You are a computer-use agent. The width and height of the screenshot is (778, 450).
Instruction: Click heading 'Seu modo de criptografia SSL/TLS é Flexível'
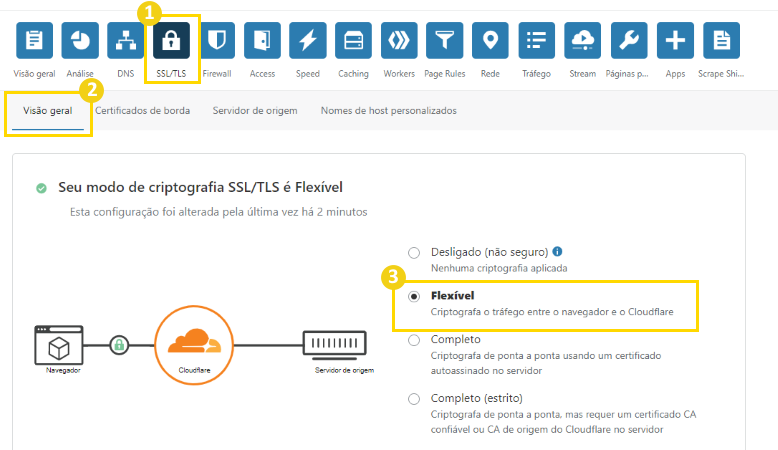(x=200, y=187)
